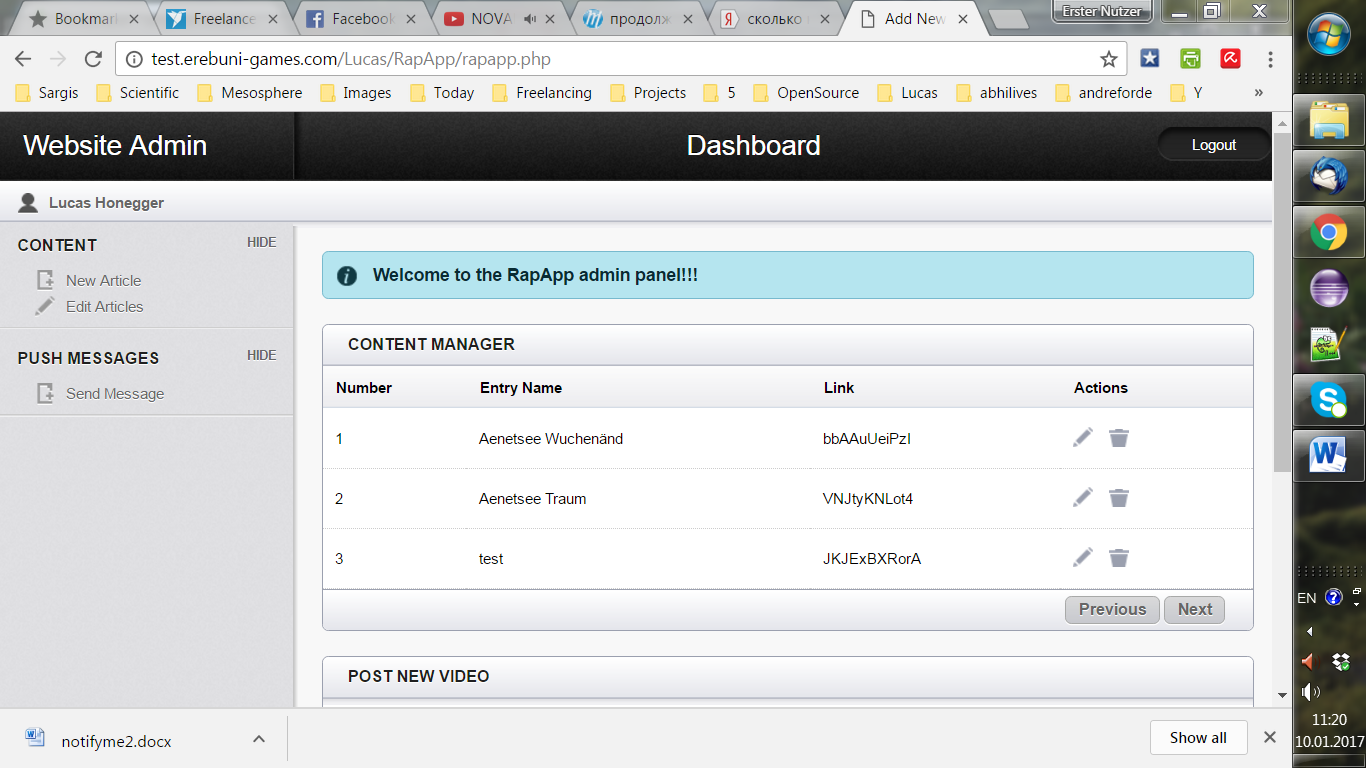Screen dimensions: 1366x768
Task: Reload the page in Chrome
Action: (x=93, y=59)
